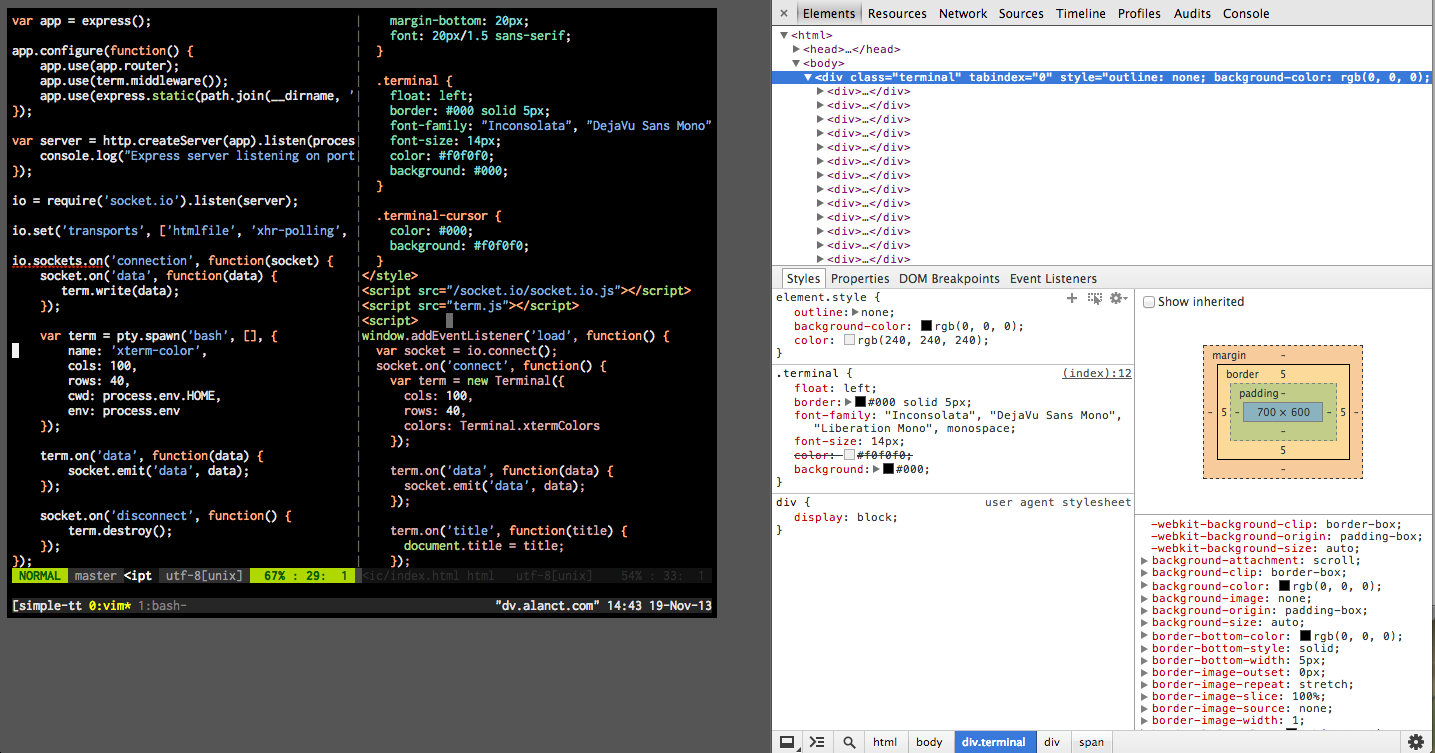Image resolution: width=1435 pixels, height=753 pixels.
Task: Click display: block in div rule
Action: (846, 517)
